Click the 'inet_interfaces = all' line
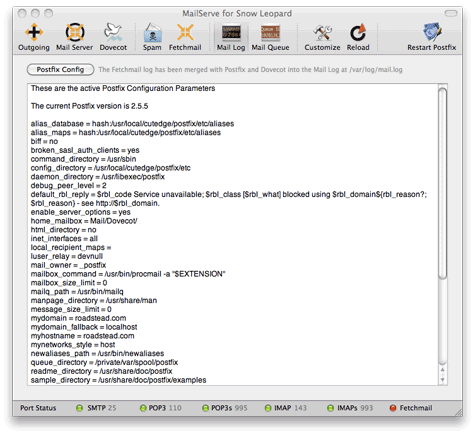Image resolution: width=475 pixels, height=435 pixels. [64, 238]
